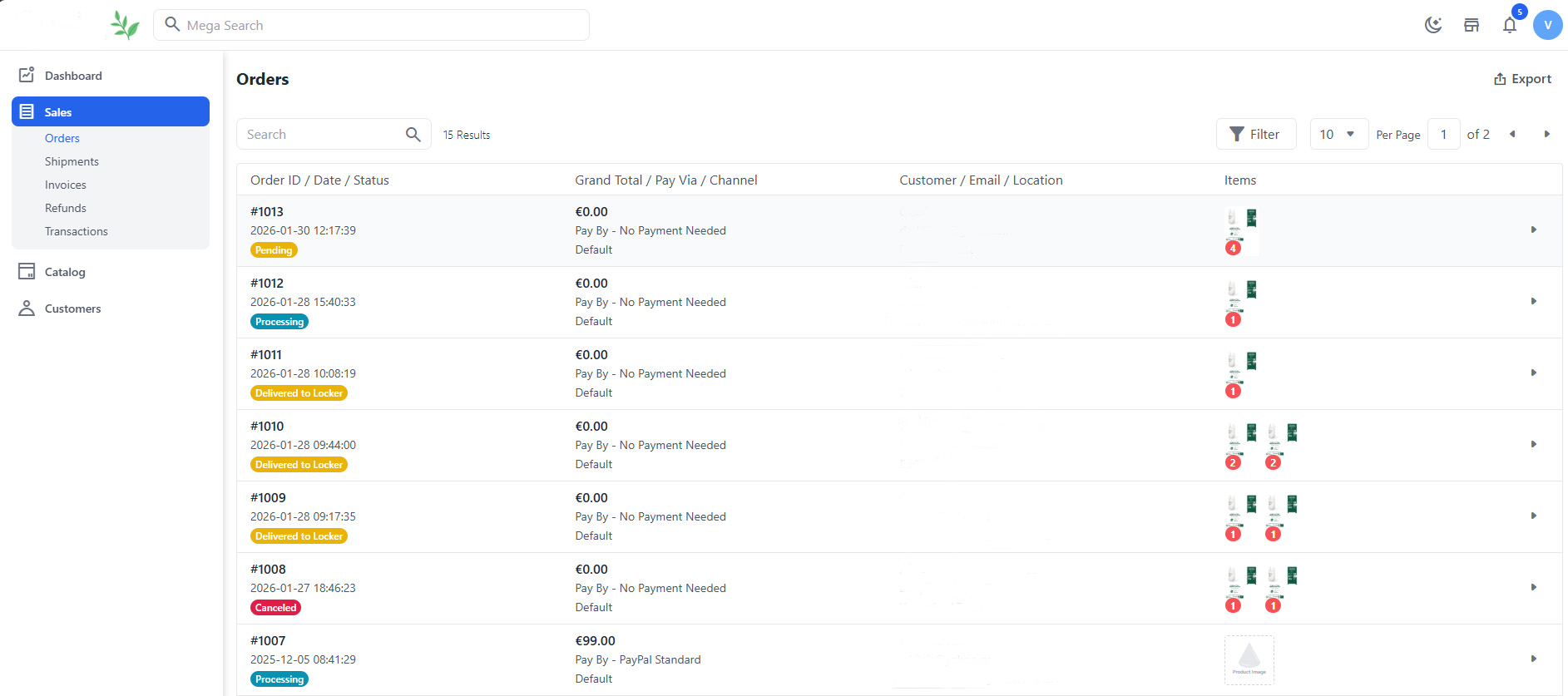The height and width of the screenshot is (696, 1568).
Task: Go to next page of orders
Action: coord(1546,135)
